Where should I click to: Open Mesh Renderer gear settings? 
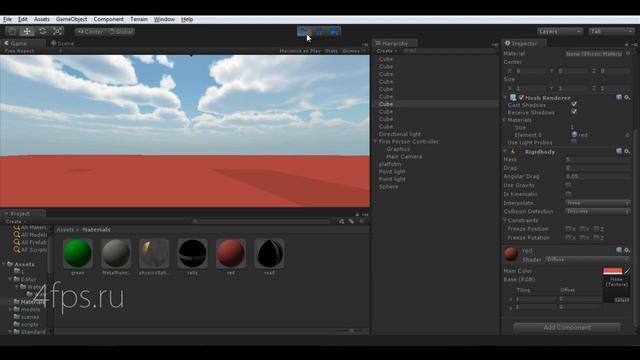pos(627,98)
